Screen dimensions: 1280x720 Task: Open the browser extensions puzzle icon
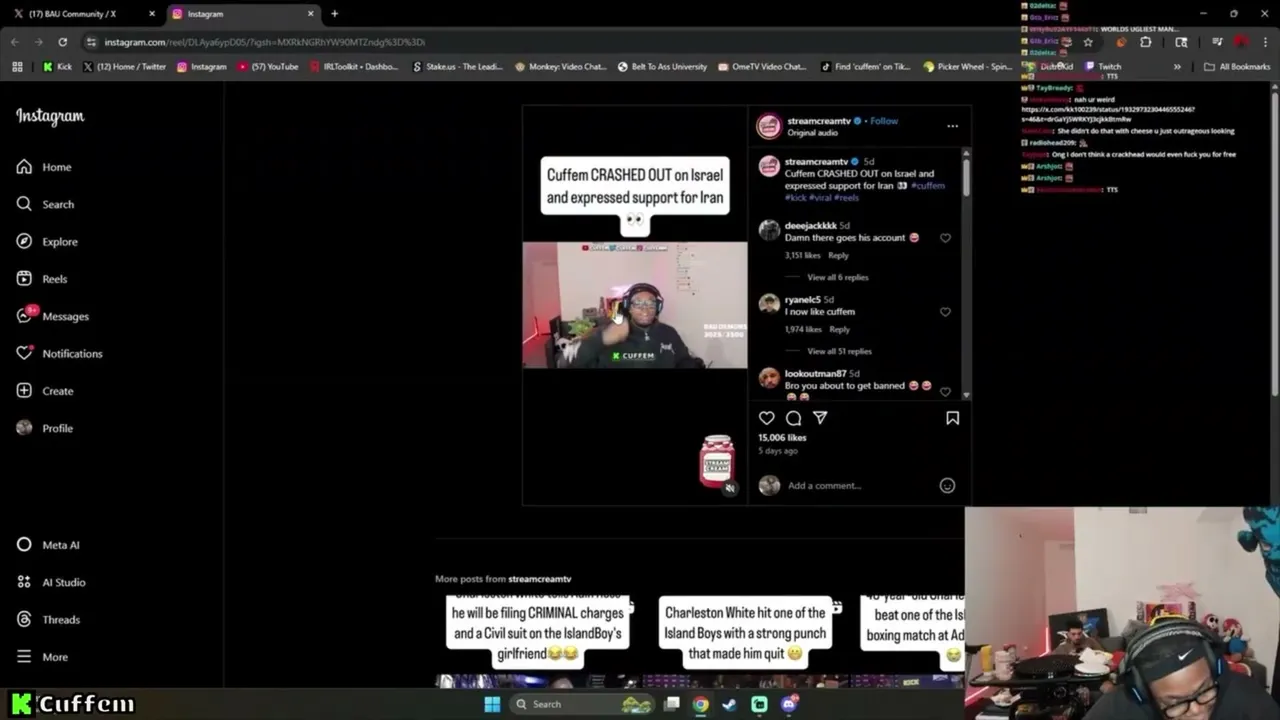(x=1146, y=42)
